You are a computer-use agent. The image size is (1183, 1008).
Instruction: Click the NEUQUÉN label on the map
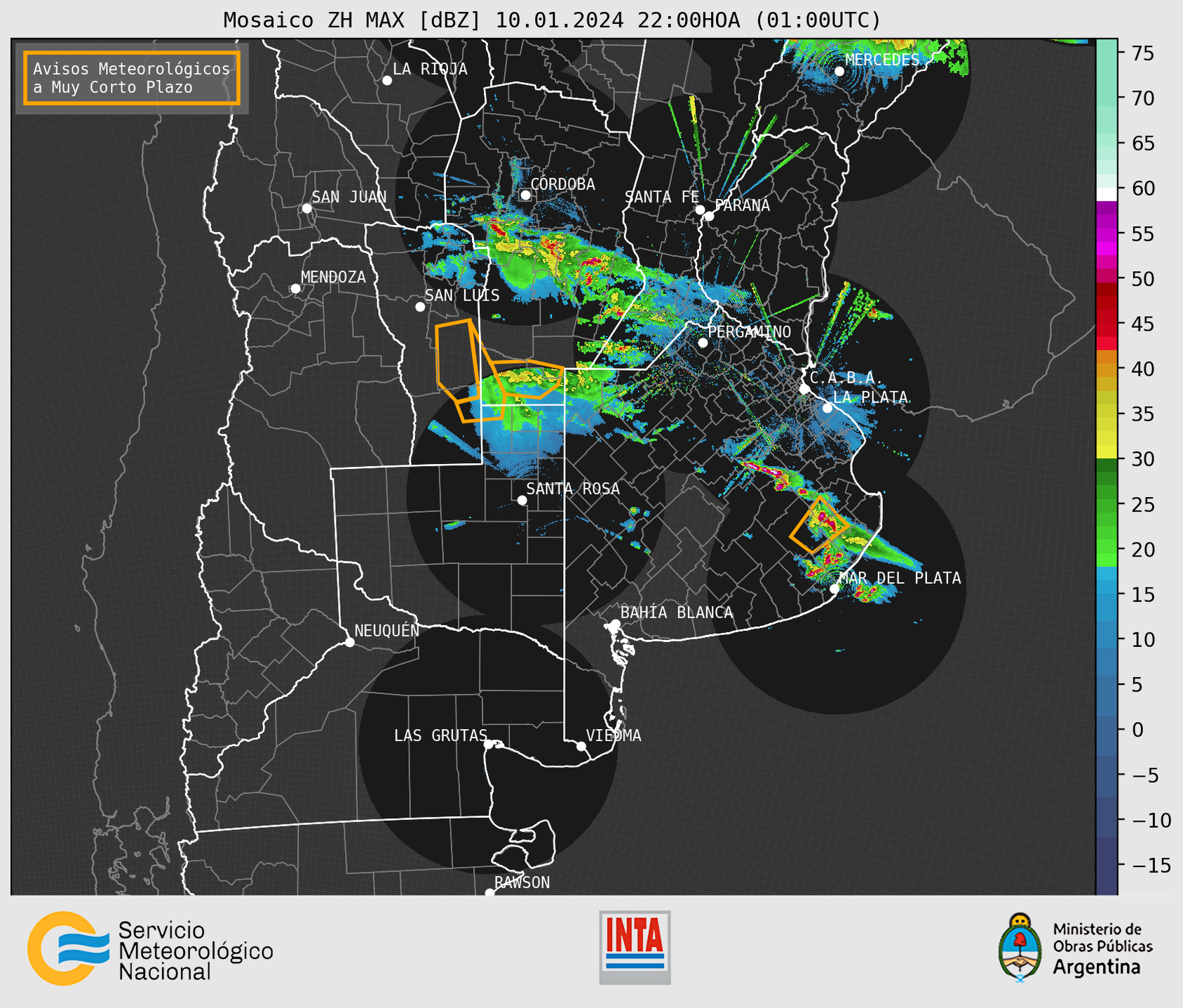tap(386, 631)
